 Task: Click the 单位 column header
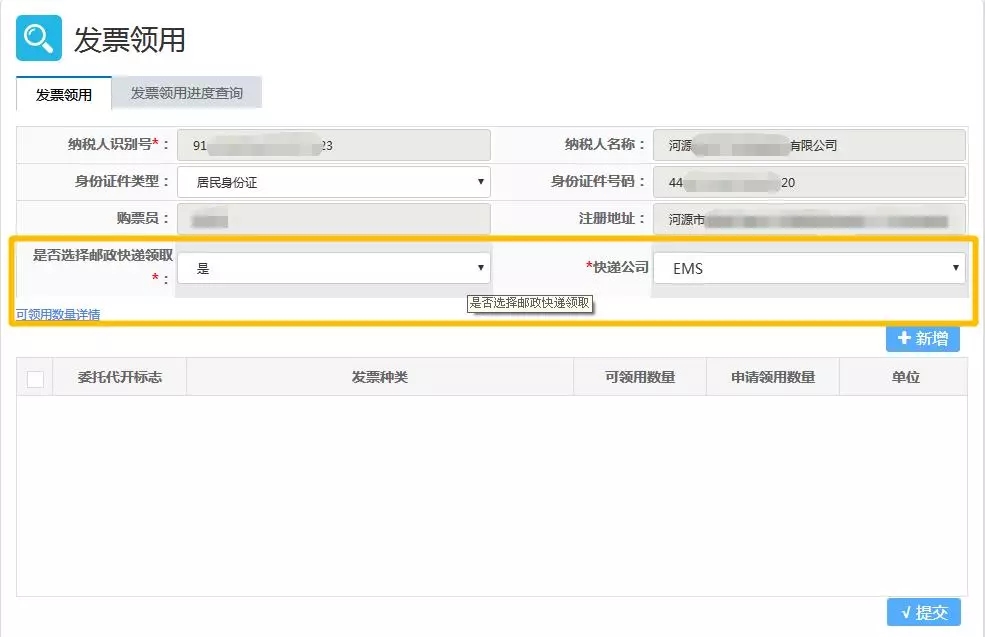(x=905, y=377)
